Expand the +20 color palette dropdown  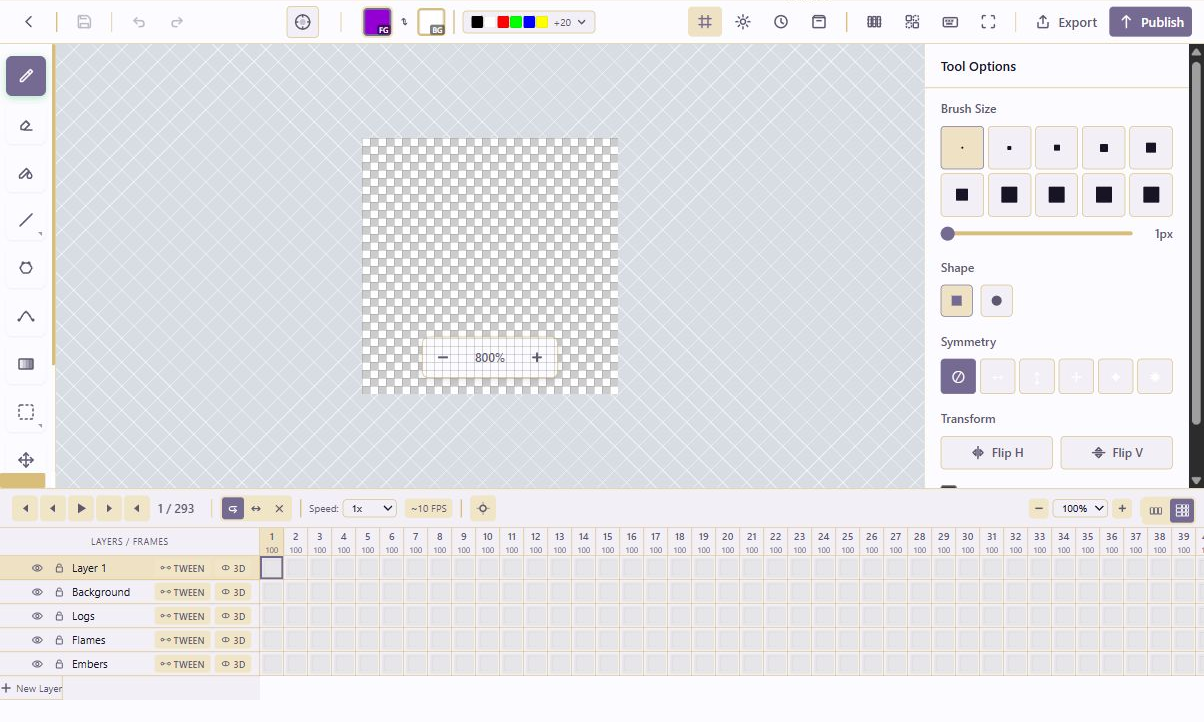pyautogui.click(x=572, y=22)
